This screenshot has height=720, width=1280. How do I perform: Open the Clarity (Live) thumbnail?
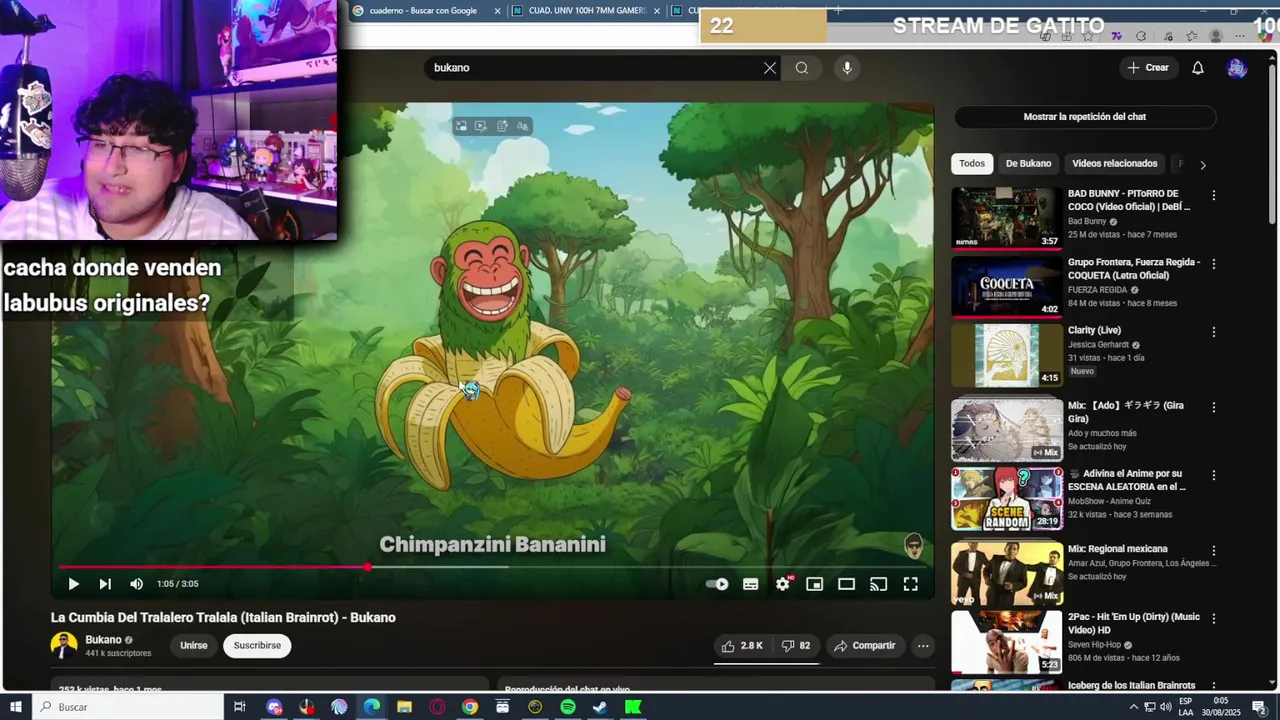pos(1007,355)
